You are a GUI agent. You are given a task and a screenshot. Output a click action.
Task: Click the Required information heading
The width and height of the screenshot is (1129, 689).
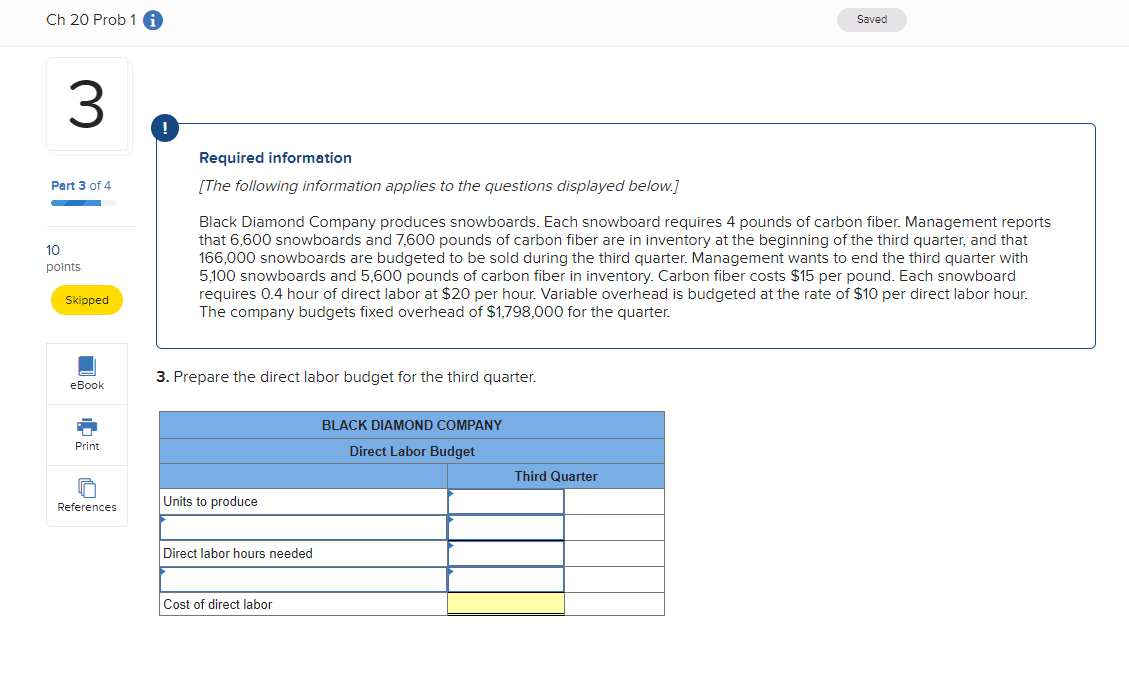coord(275,158)
